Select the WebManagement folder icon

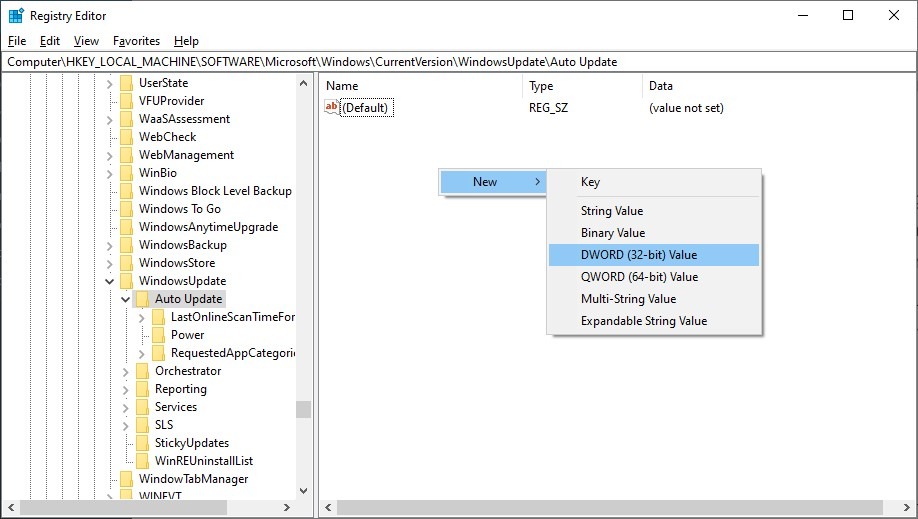click(x=126, y=155)
